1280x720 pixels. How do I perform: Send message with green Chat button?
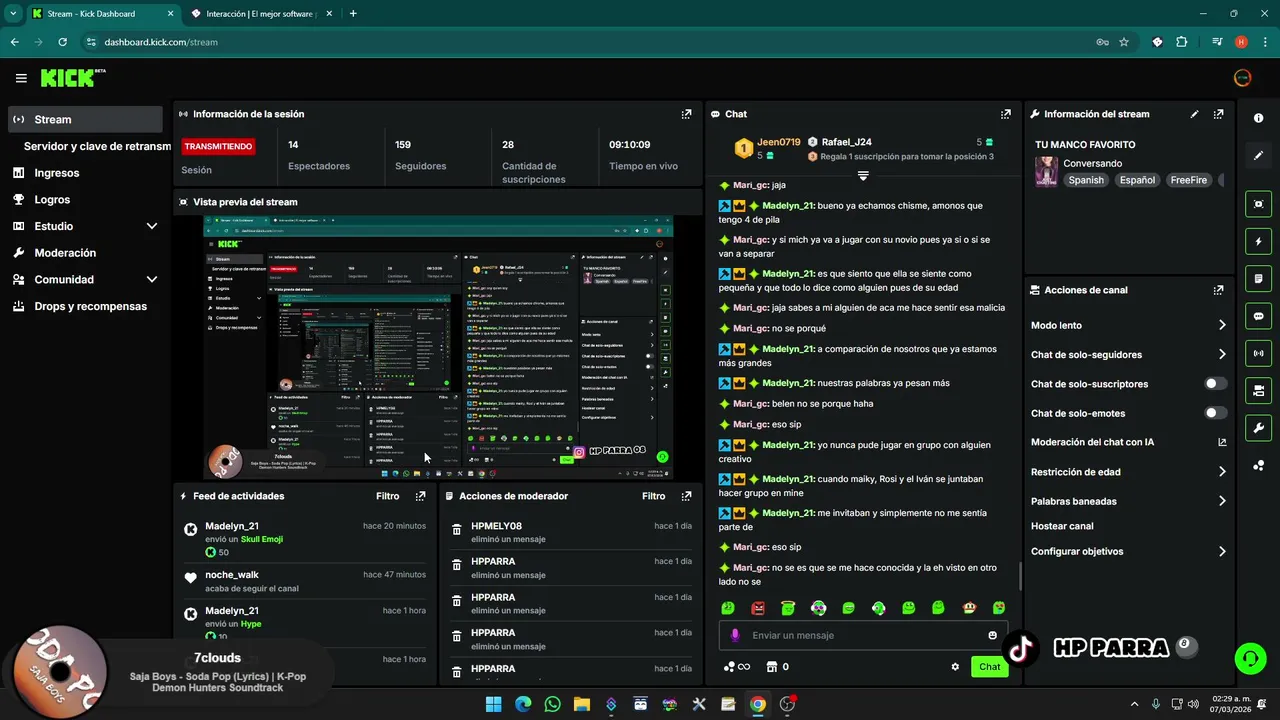tap(989, 667)
